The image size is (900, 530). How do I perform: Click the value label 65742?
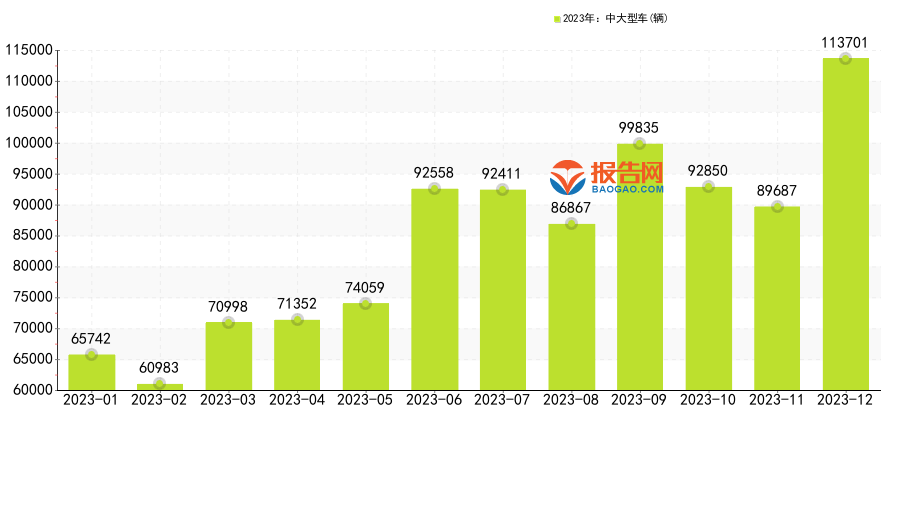[x=91, y=339]
